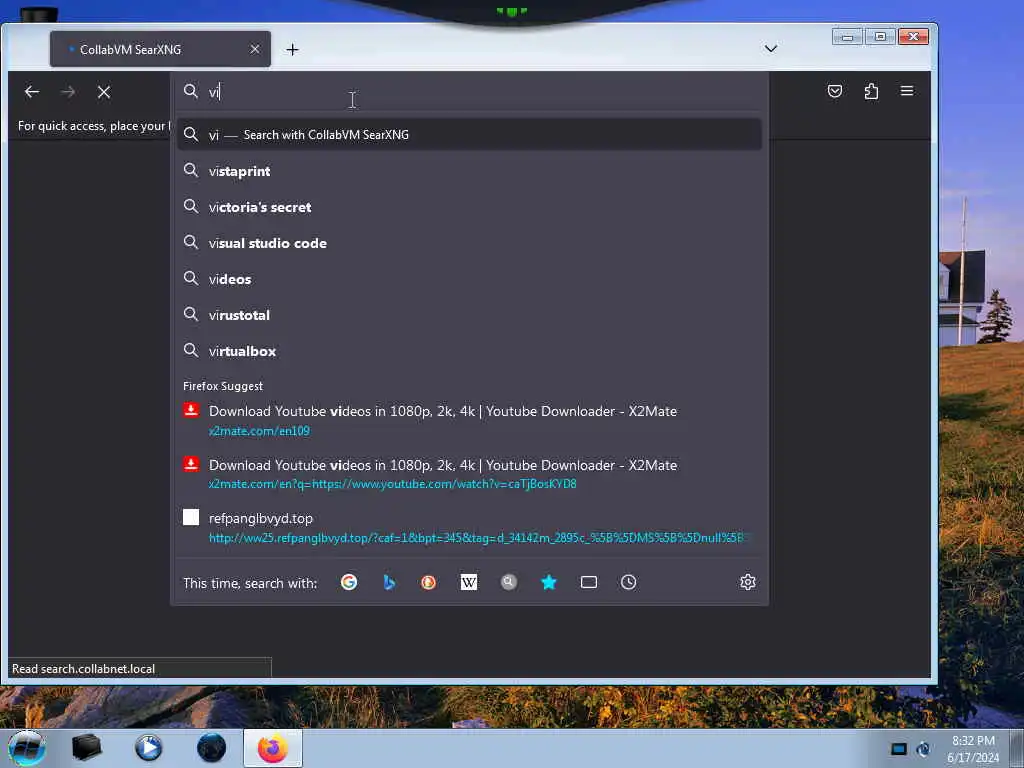This screenshot has width=1024, height=768.
Task: Search this time with Wikipedia
Action: [469, 582]
